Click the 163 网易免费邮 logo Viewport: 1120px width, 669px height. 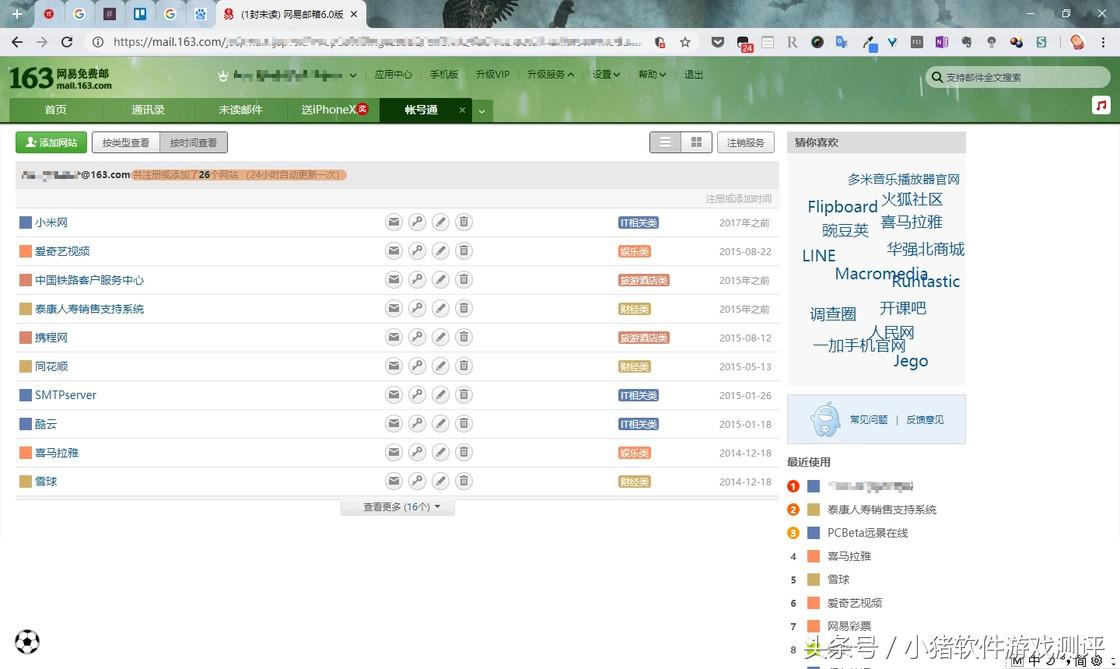(x=60, y=78)
